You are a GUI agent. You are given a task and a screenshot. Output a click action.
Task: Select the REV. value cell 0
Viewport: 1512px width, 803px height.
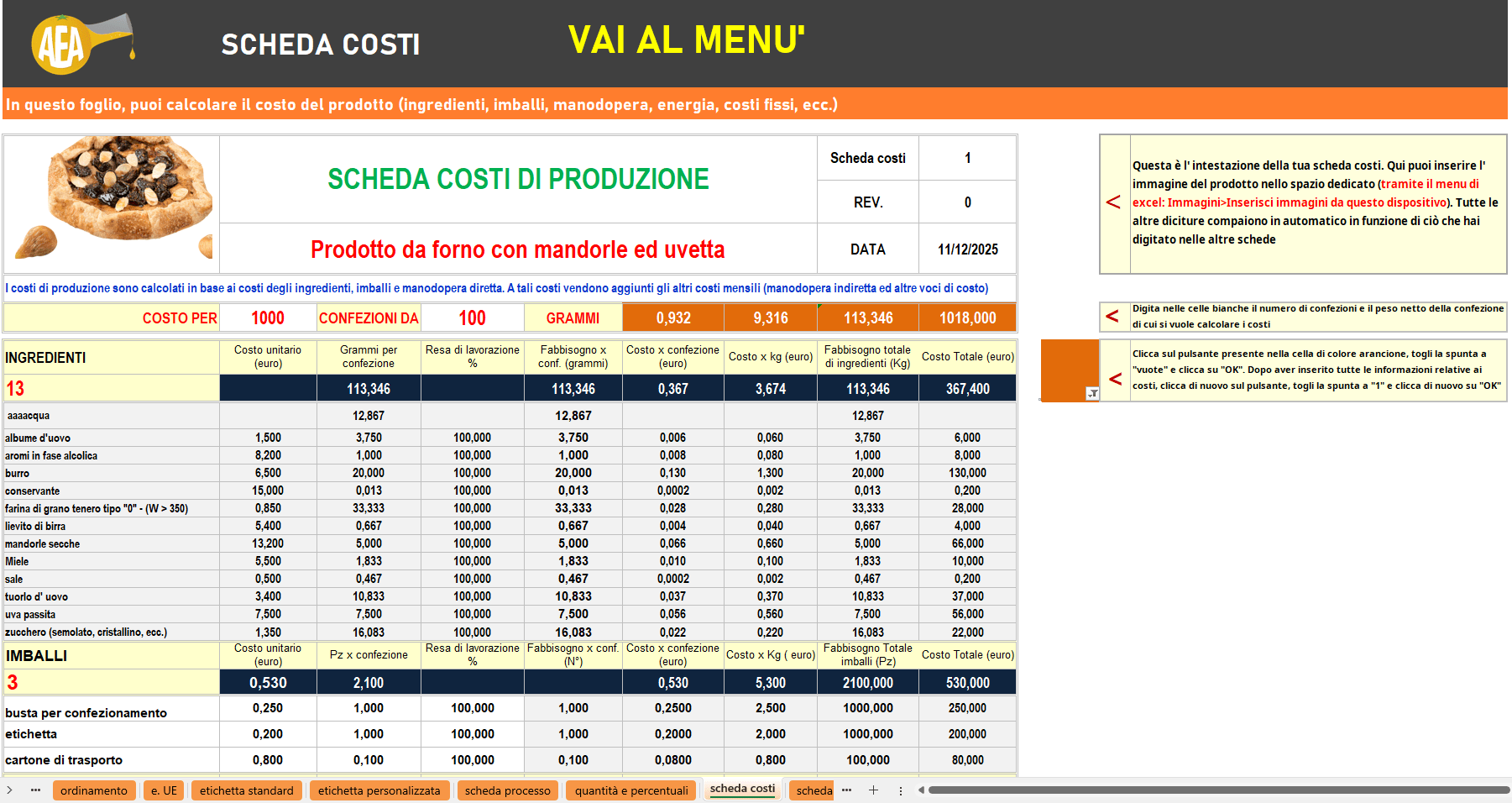[x=967, y=202]
